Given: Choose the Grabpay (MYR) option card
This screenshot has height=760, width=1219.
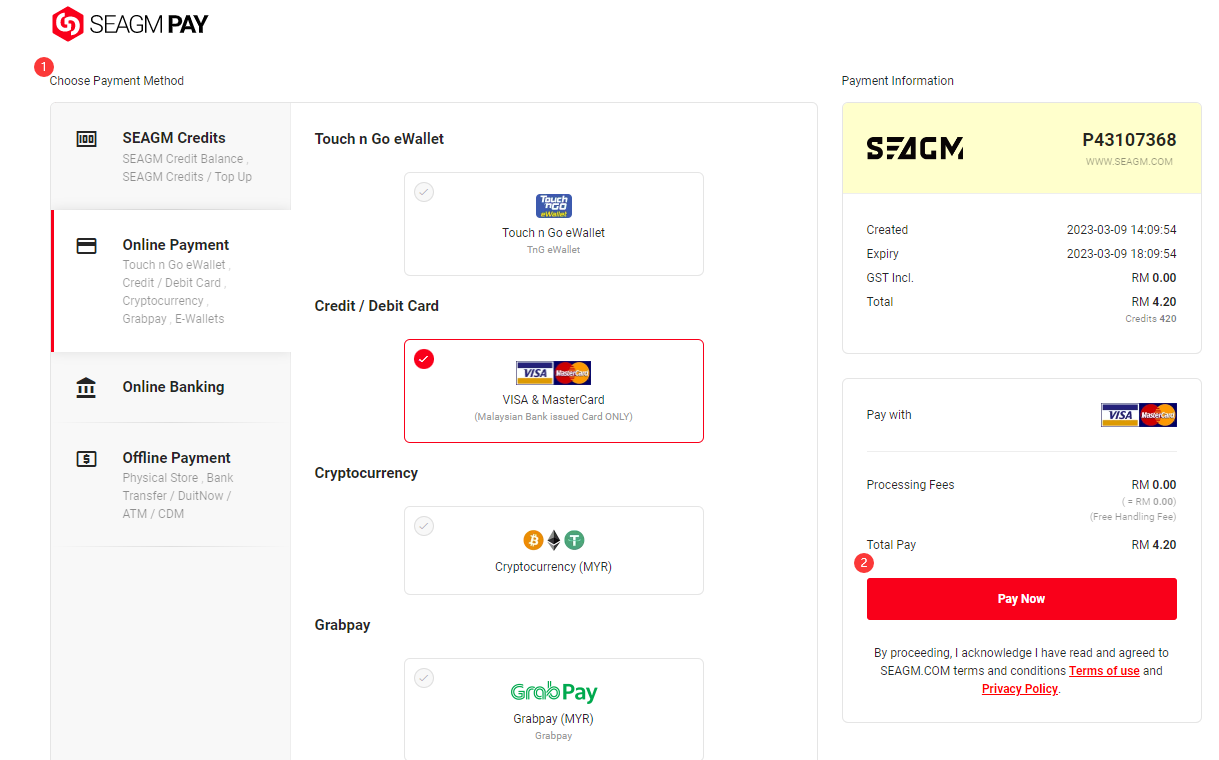Looking at the screenshot, I should (553, 709).
